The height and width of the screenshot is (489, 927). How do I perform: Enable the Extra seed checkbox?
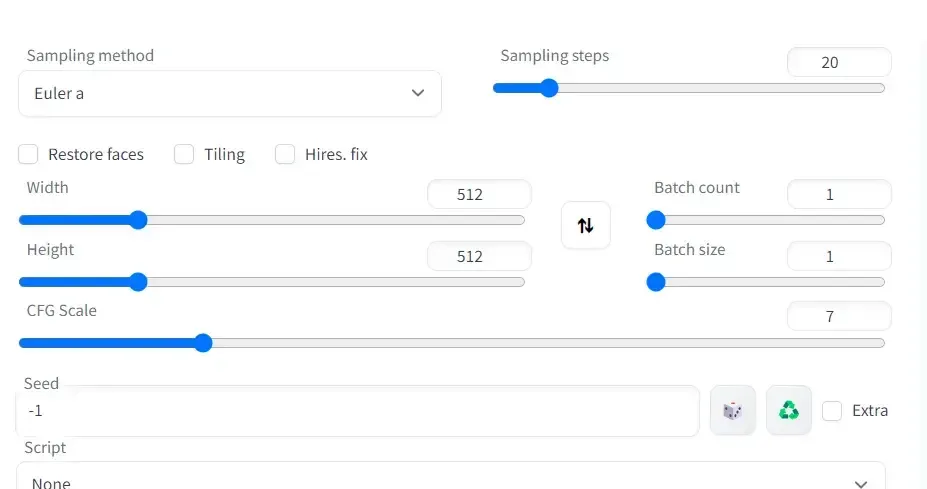pos(832,410)
